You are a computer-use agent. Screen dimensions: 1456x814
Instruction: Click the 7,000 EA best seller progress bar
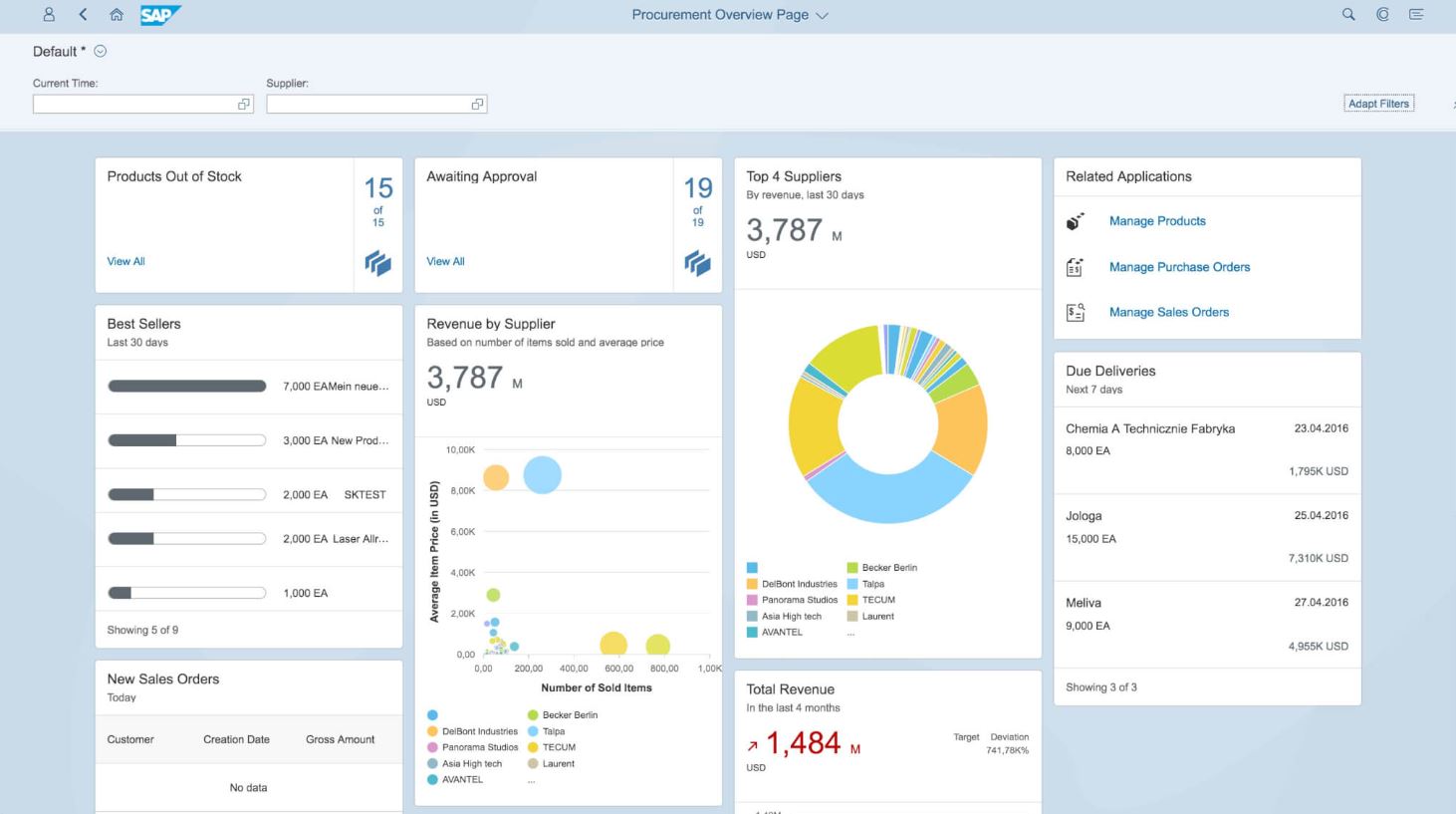coord(186,386)
